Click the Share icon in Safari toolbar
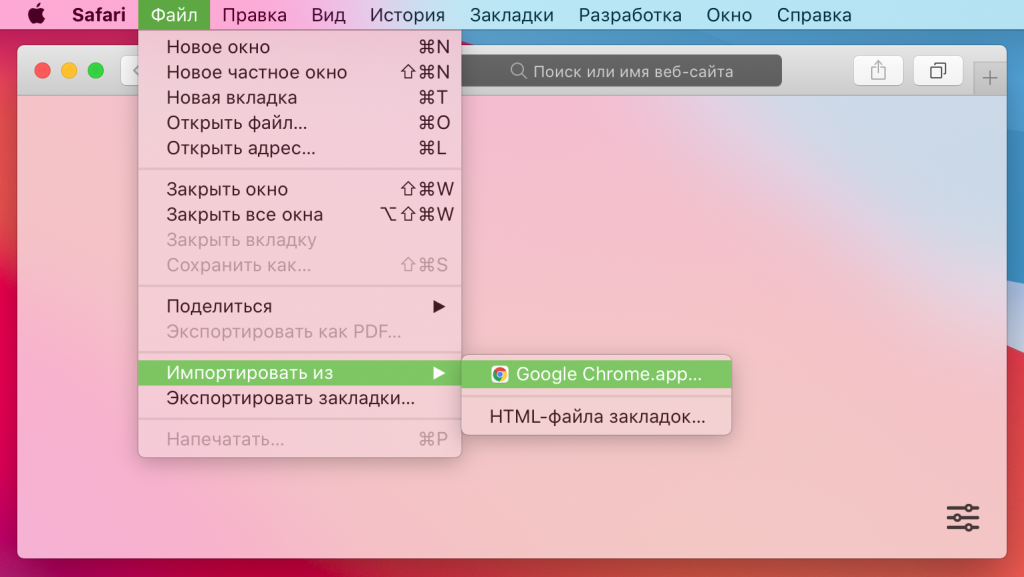Image resolution: width=1024 pixels, height=577 pixels. click(878, 71)
